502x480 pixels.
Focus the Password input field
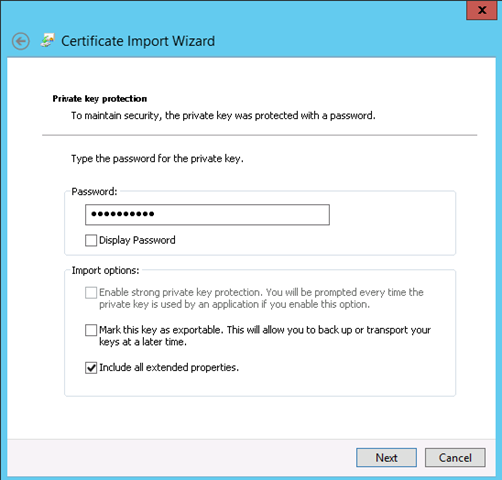[207, 215]
